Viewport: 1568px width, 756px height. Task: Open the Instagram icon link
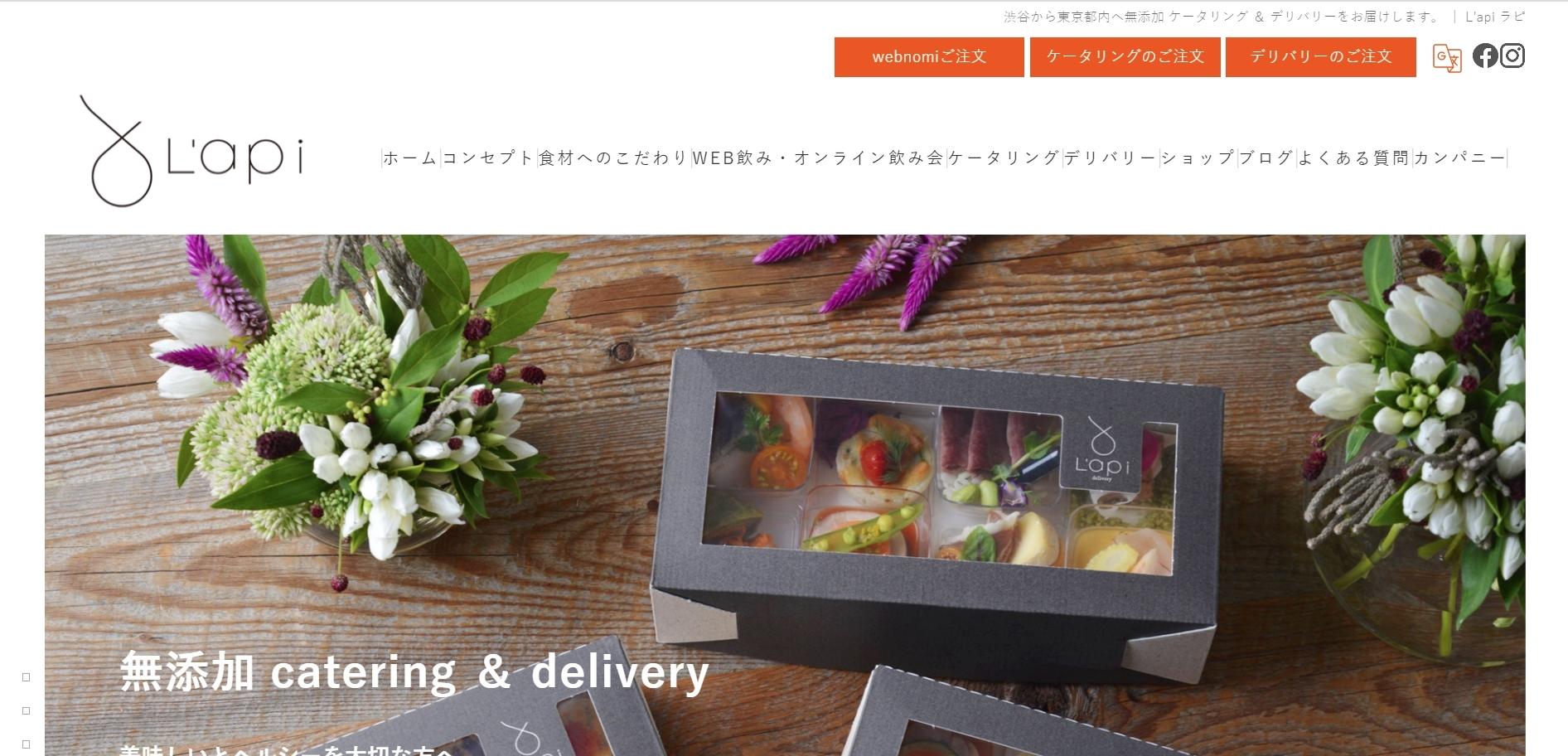point(1512,56)
